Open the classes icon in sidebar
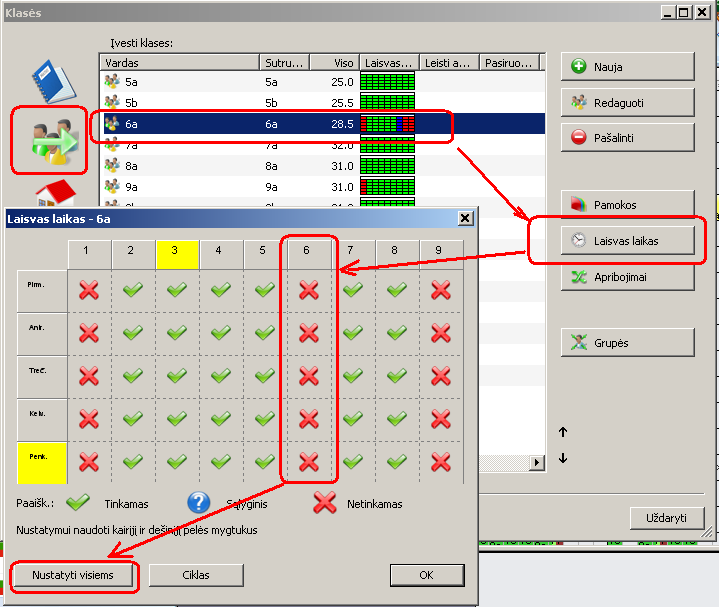This screenshot has height=607, width=719. pyautogui.click(x=50, y=138)
